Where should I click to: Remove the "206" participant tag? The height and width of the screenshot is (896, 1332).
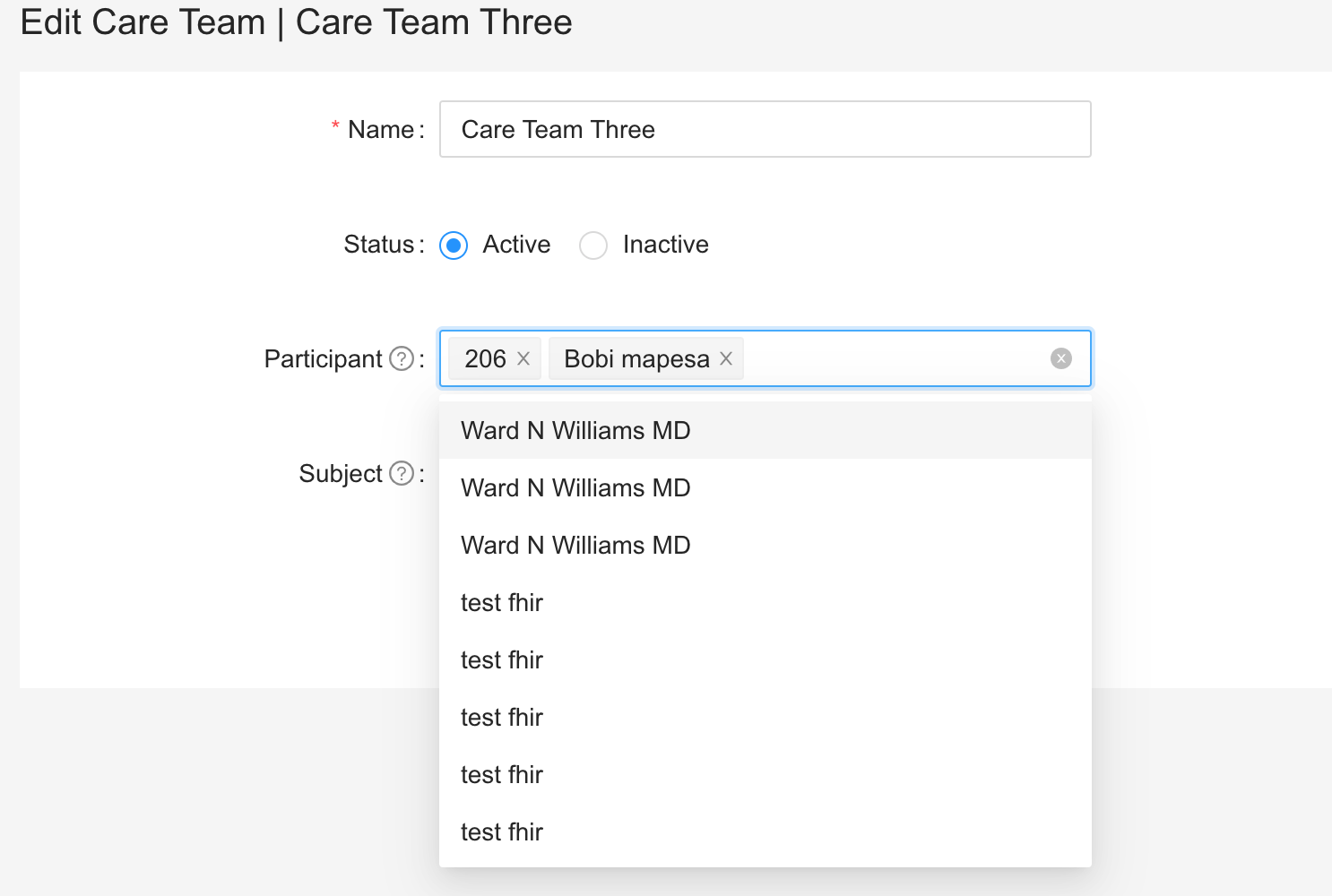click(x=523, y=358)
